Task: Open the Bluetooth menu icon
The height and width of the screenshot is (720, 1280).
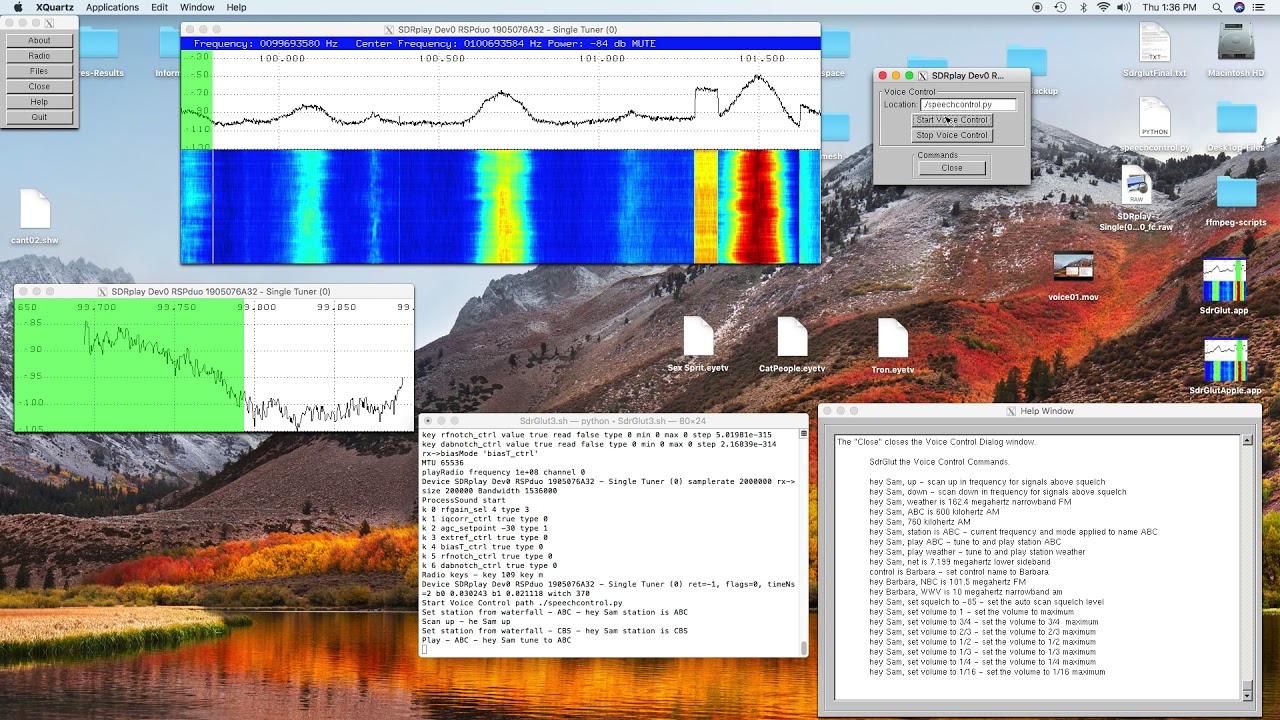Action: tap(1083, 7)
